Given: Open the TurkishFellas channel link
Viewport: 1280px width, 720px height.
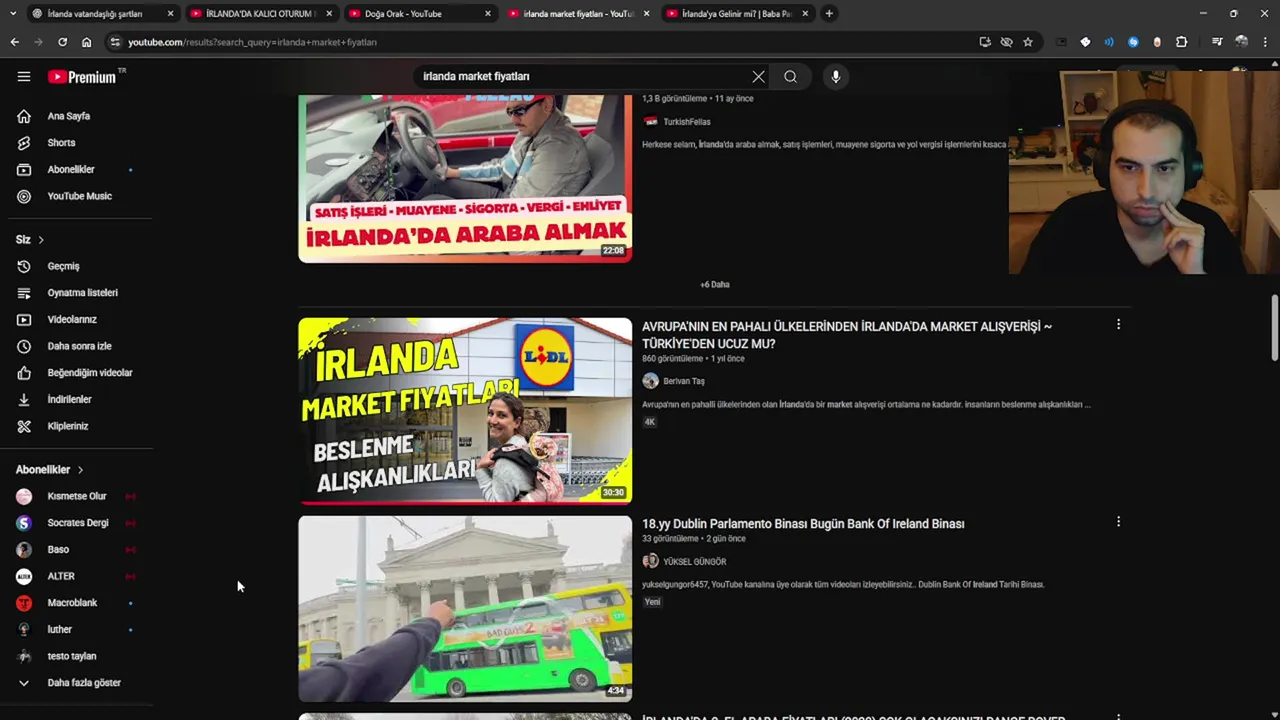Looking at the screenshot, I should [x=686, y=122].
